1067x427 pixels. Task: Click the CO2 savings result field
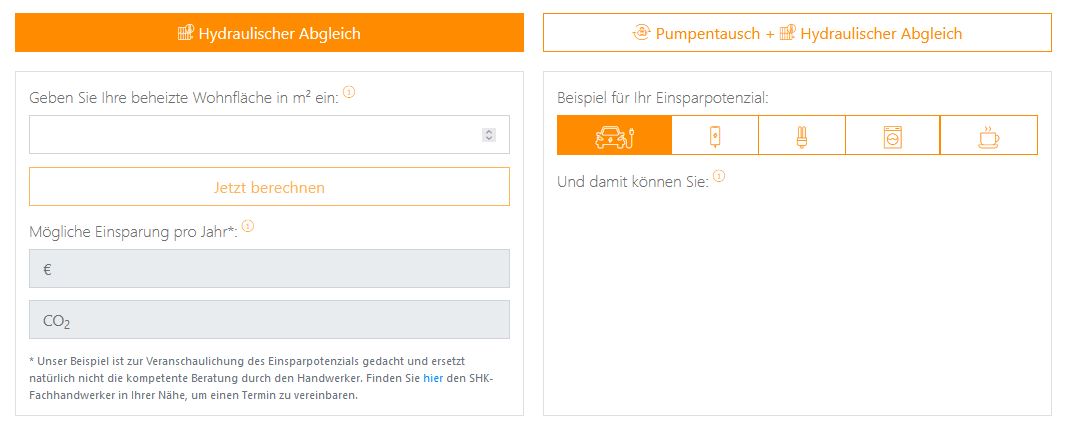[269, 320]
